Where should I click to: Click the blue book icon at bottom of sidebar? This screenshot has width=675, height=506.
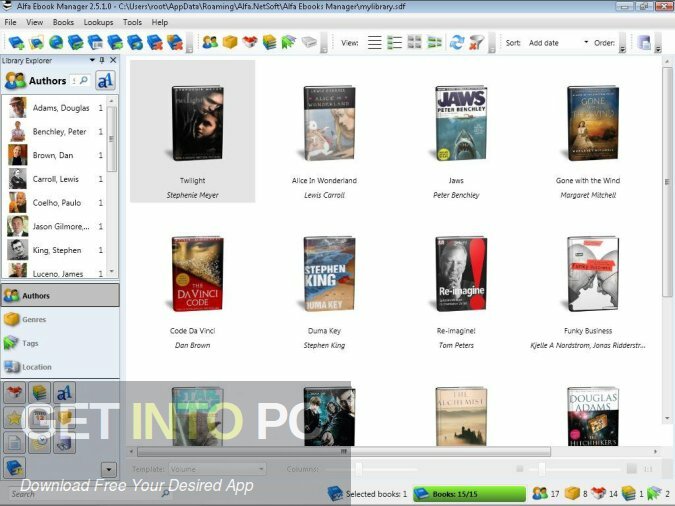[15, 468]
